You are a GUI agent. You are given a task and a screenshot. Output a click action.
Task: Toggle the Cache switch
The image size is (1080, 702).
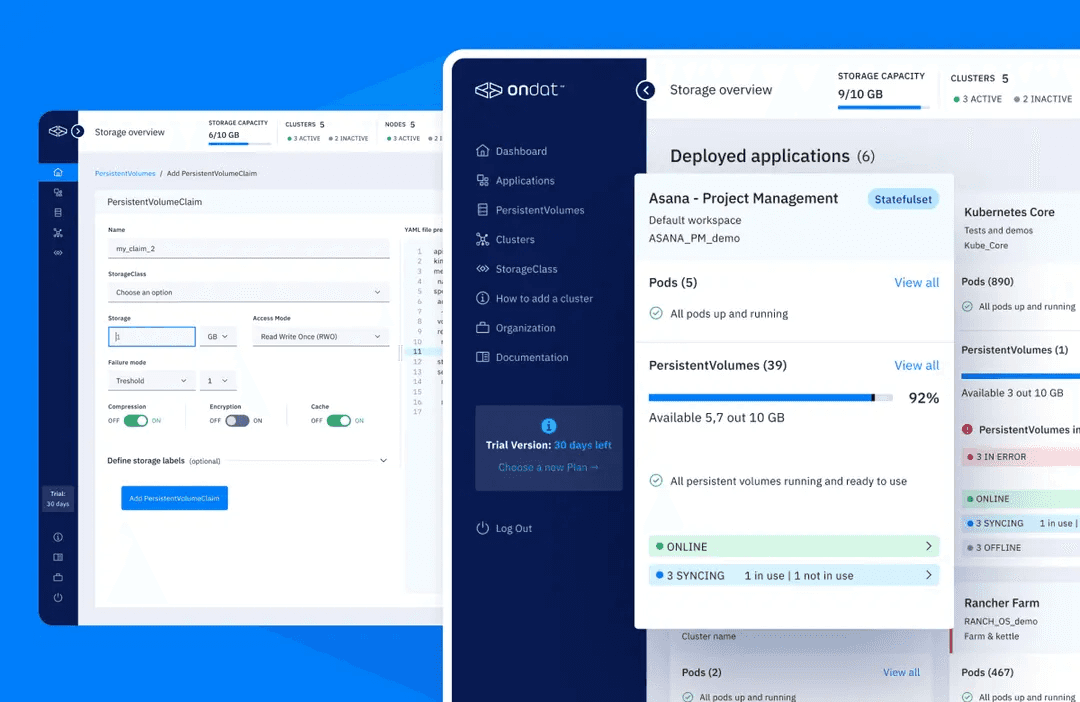[338, 420]
